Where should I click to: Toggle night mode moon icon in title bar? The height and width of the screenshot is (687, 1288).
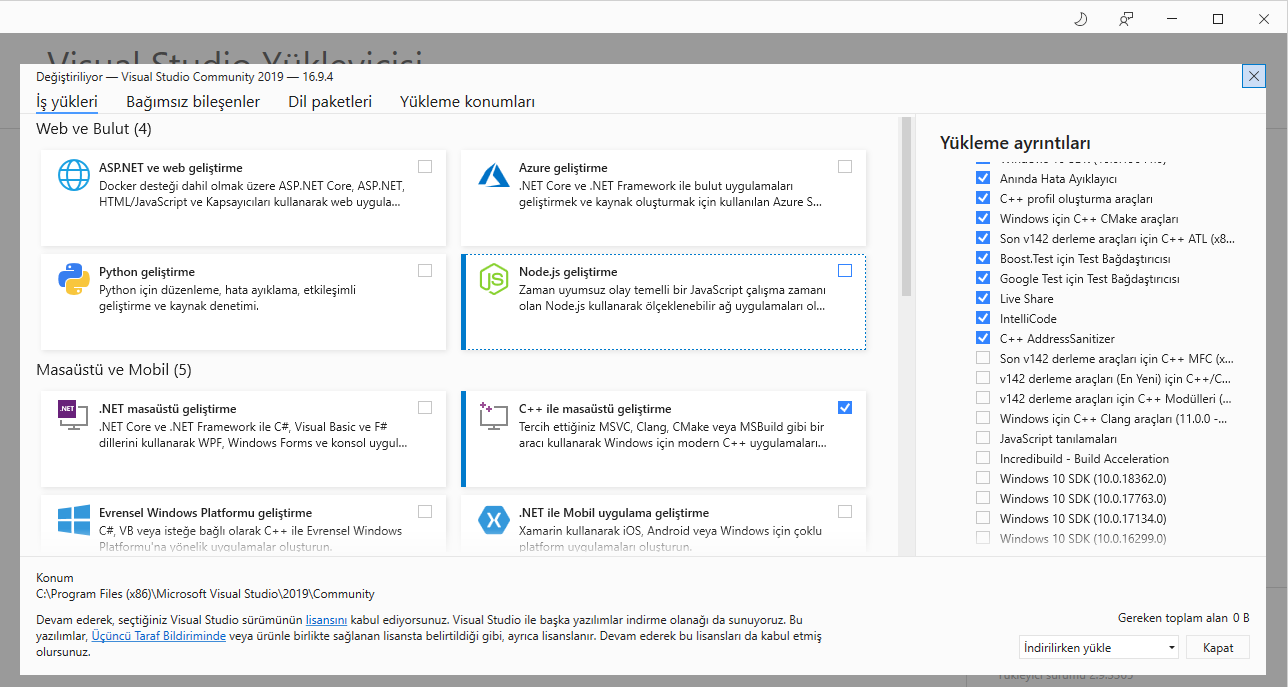click(x=1080, y=19)
